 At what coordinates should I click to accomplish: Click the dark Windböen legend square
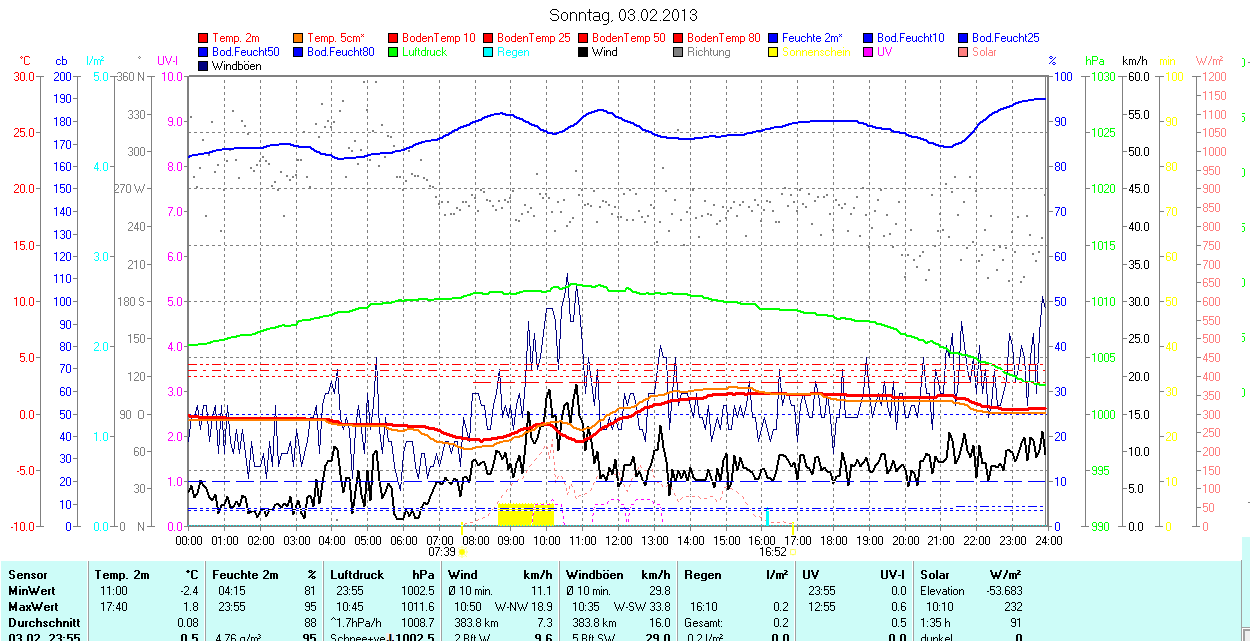(204, 66)
